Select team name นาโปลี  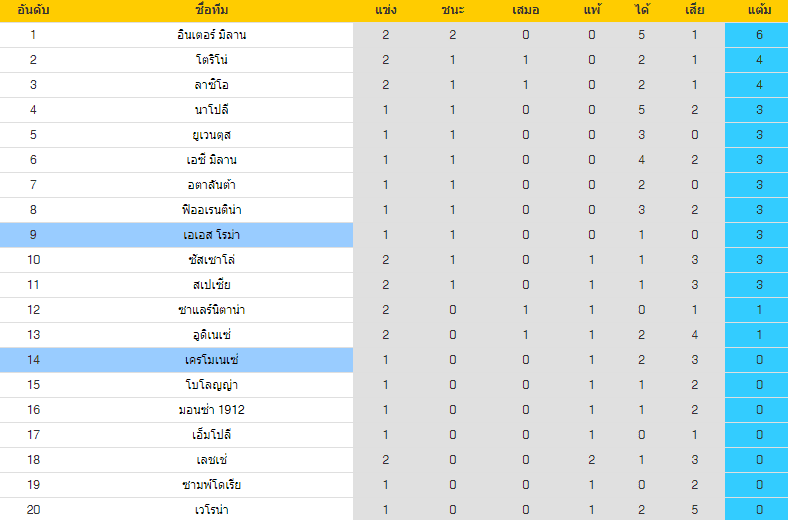212,110
